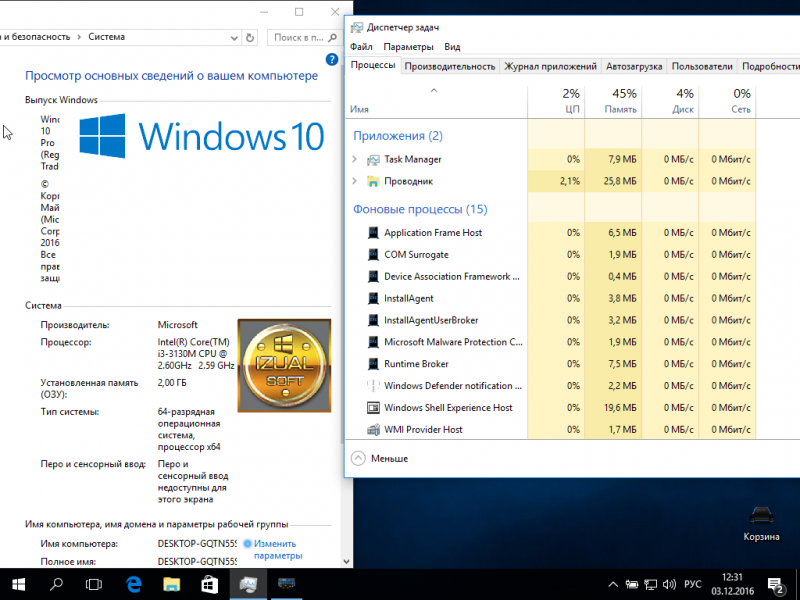This screenshot has width=800, height=600.
Task: Sort by ЦП column header
Action: pos(556,101)
